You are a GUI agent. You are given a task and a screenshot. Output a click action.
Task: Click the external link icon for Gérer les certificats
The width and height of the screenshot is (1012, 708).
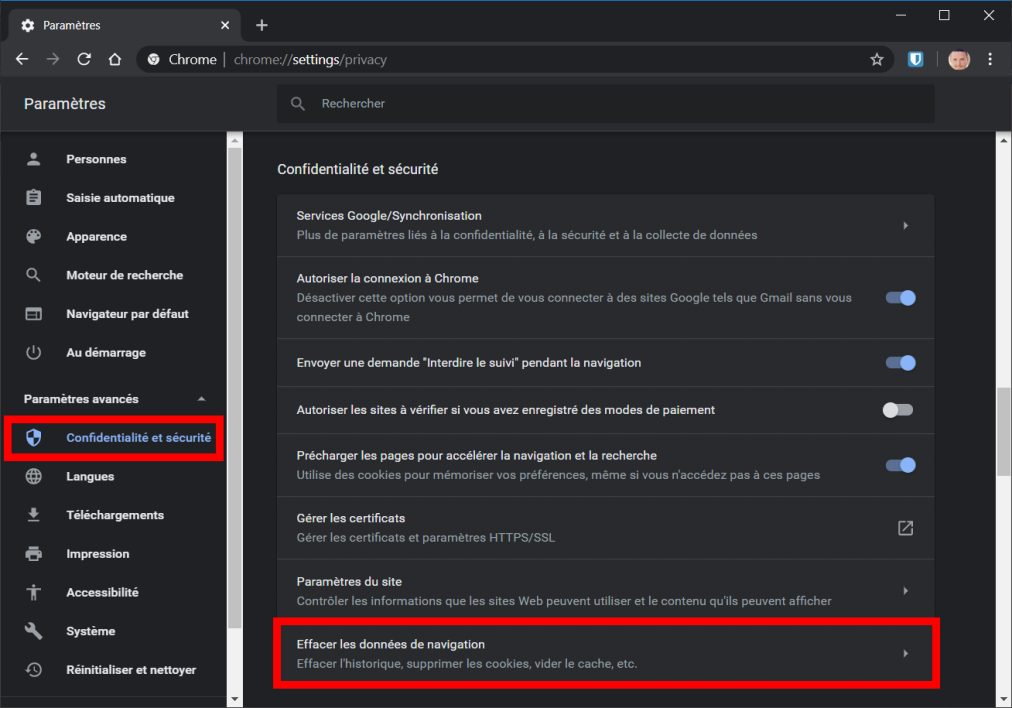(x=905, y=528)
